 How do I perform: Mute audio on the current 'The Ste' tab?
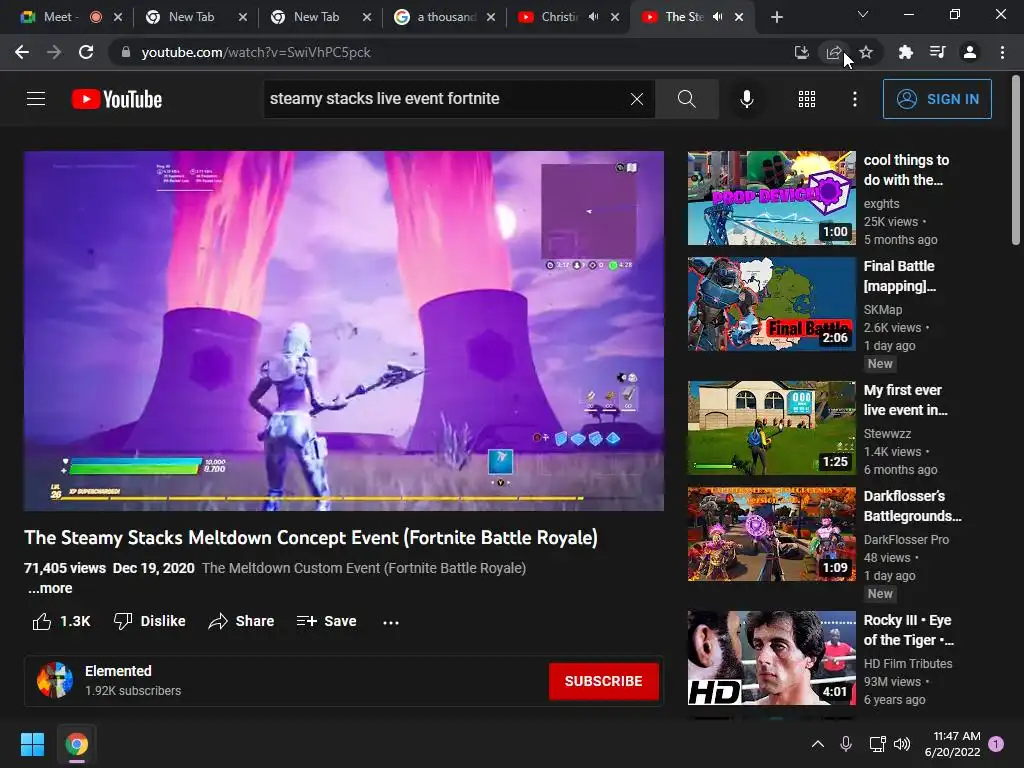pyautogui.click(x=717, y=17)
